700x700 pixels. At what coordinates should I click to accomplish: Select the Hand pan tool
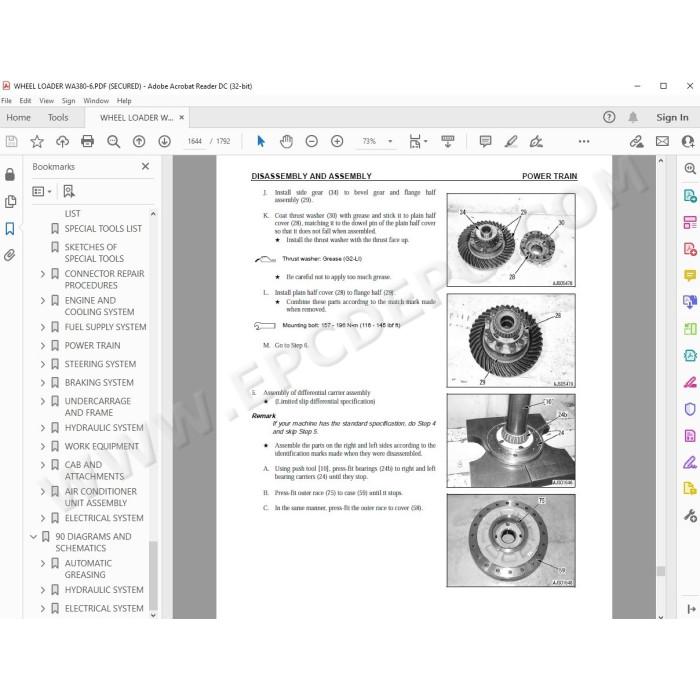(286, 142)
